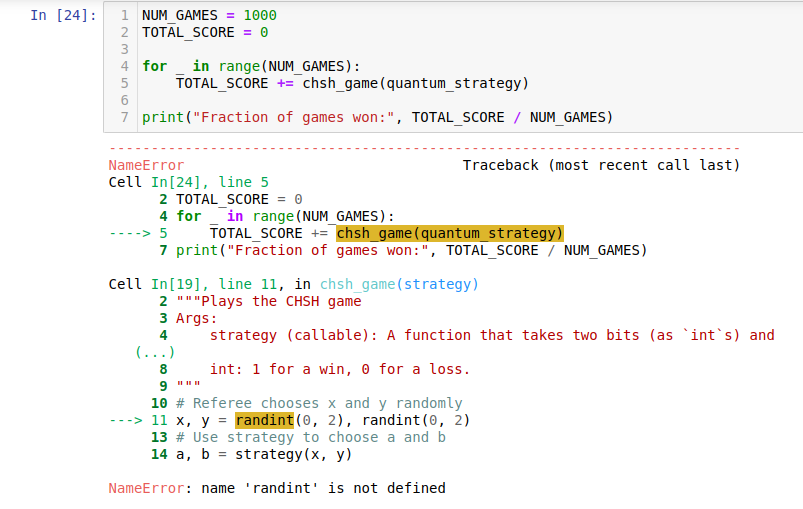
Task: Click the (...) collapsed lines ellipsis
Action: point(154,352)
